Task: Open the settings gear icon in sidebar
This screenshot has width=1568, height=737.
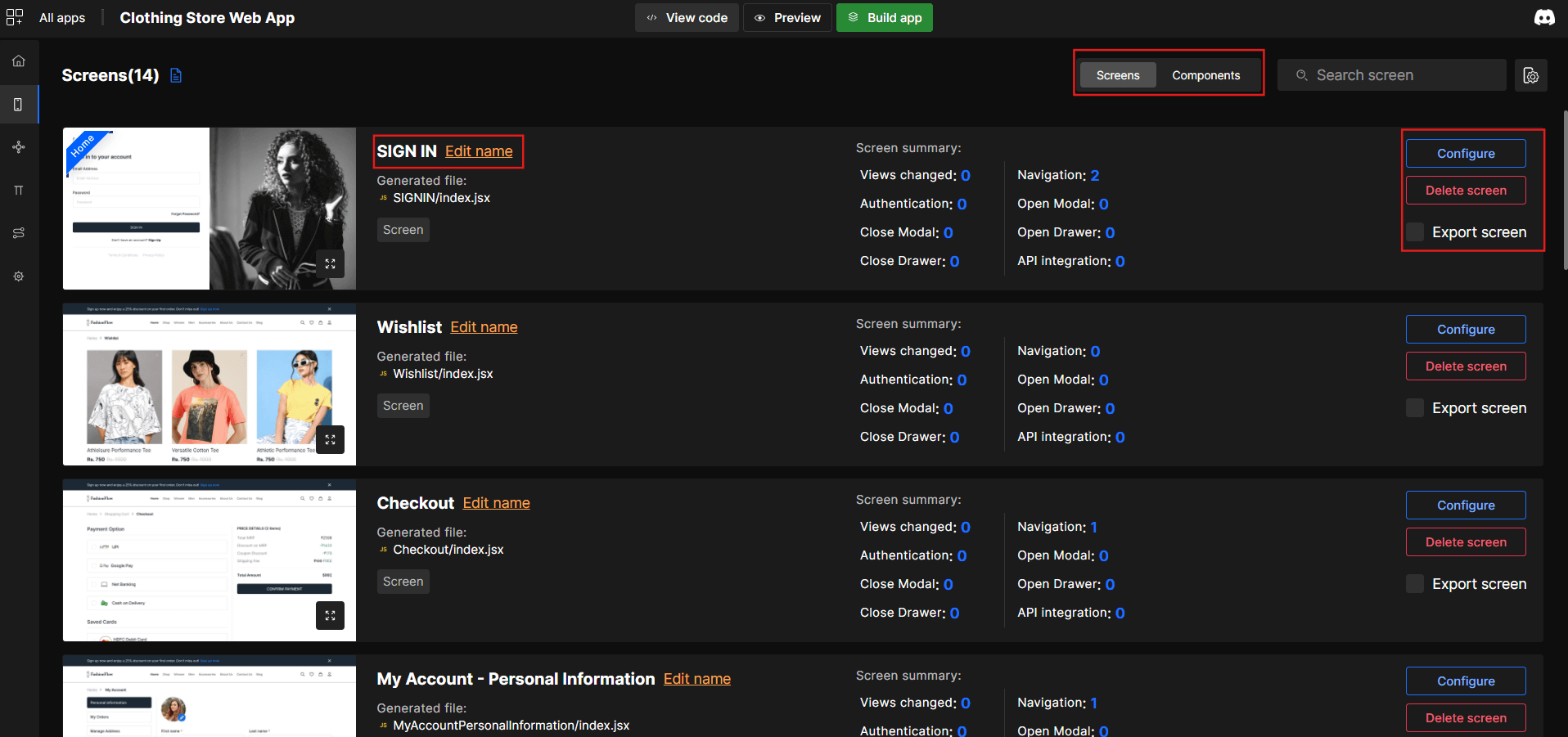Action: coord(19,276)
